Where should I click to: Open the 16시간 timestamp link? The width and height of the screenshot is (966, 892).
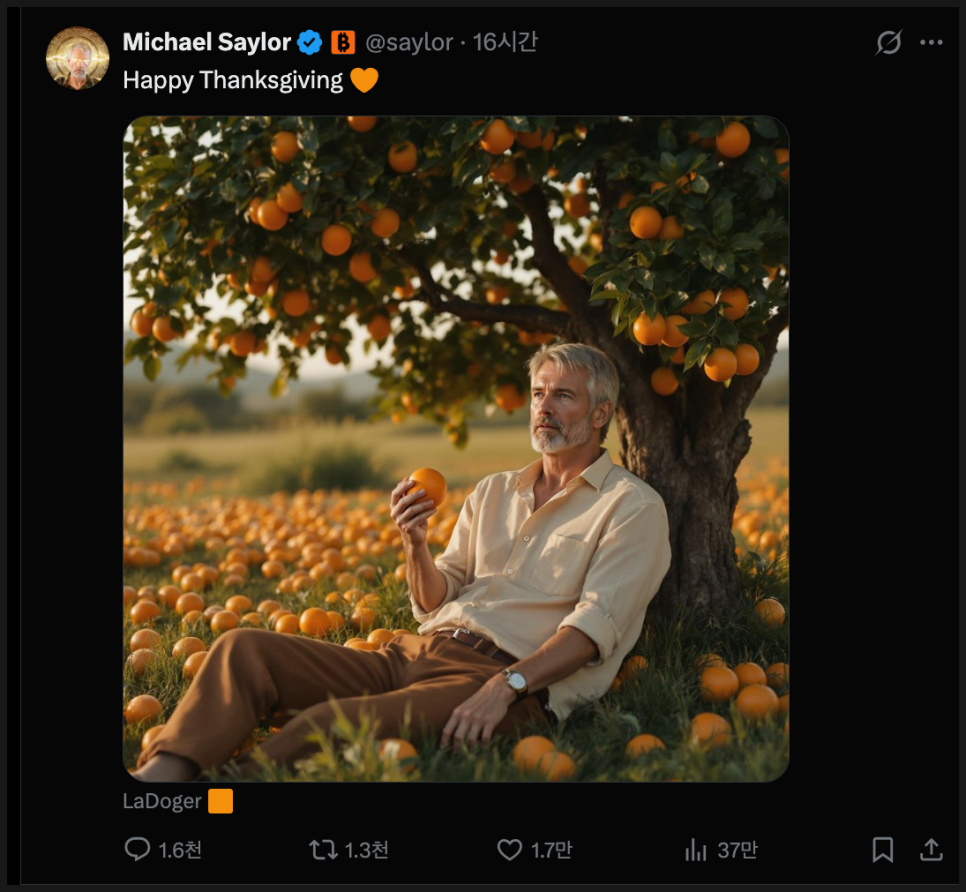tap(505, 42)
